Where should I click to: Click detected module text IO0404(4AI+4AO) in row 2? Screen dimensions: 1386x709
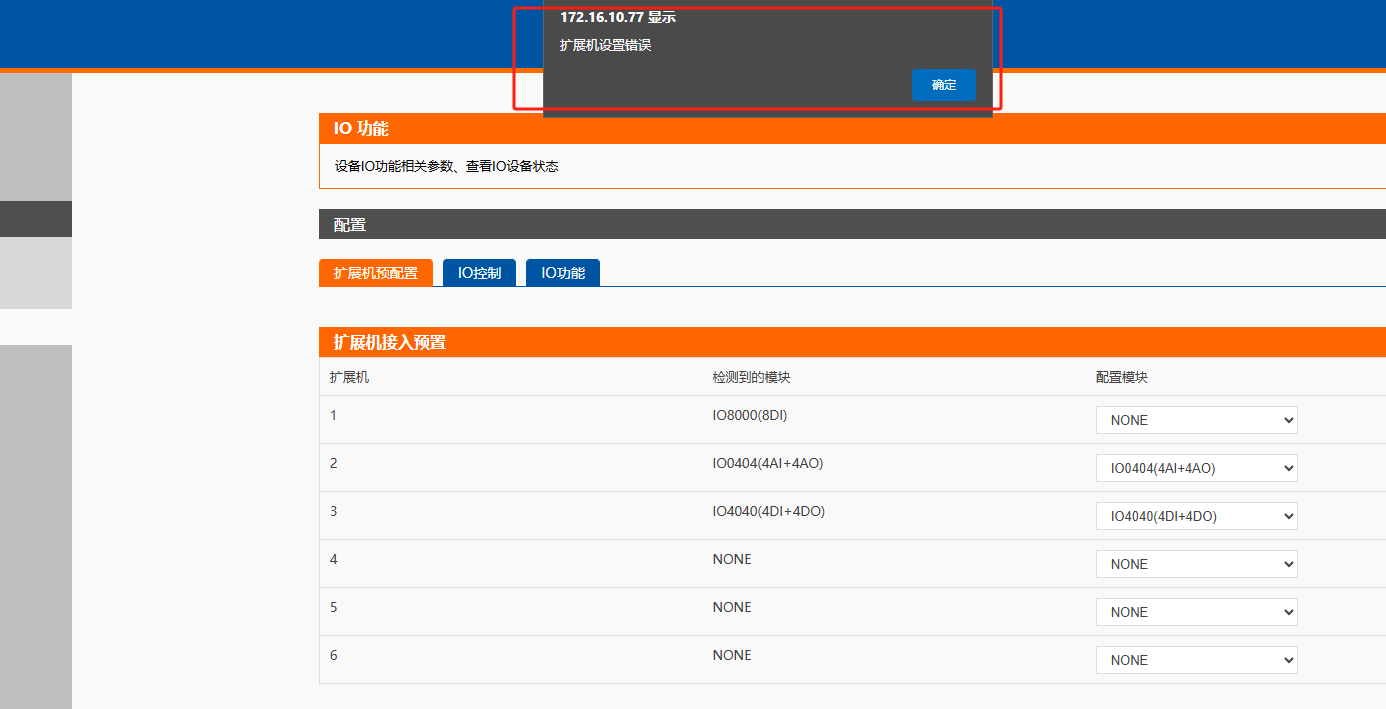767,463
